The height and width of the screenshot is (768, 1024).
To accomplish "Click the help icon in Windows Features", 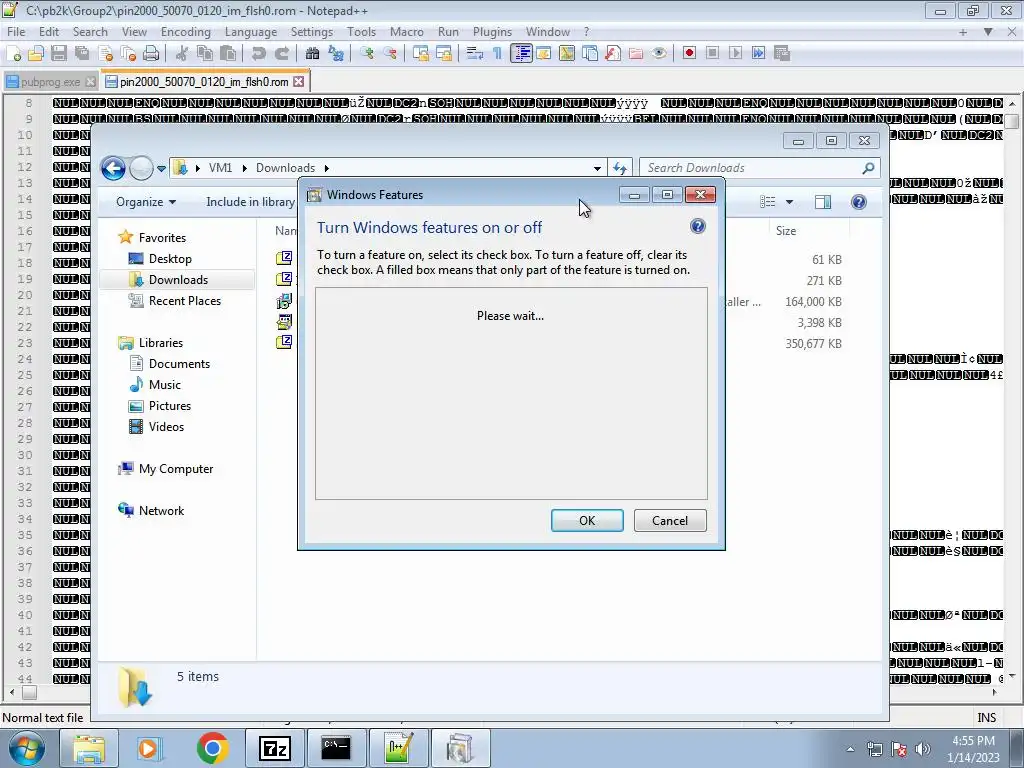I will 697,226.
